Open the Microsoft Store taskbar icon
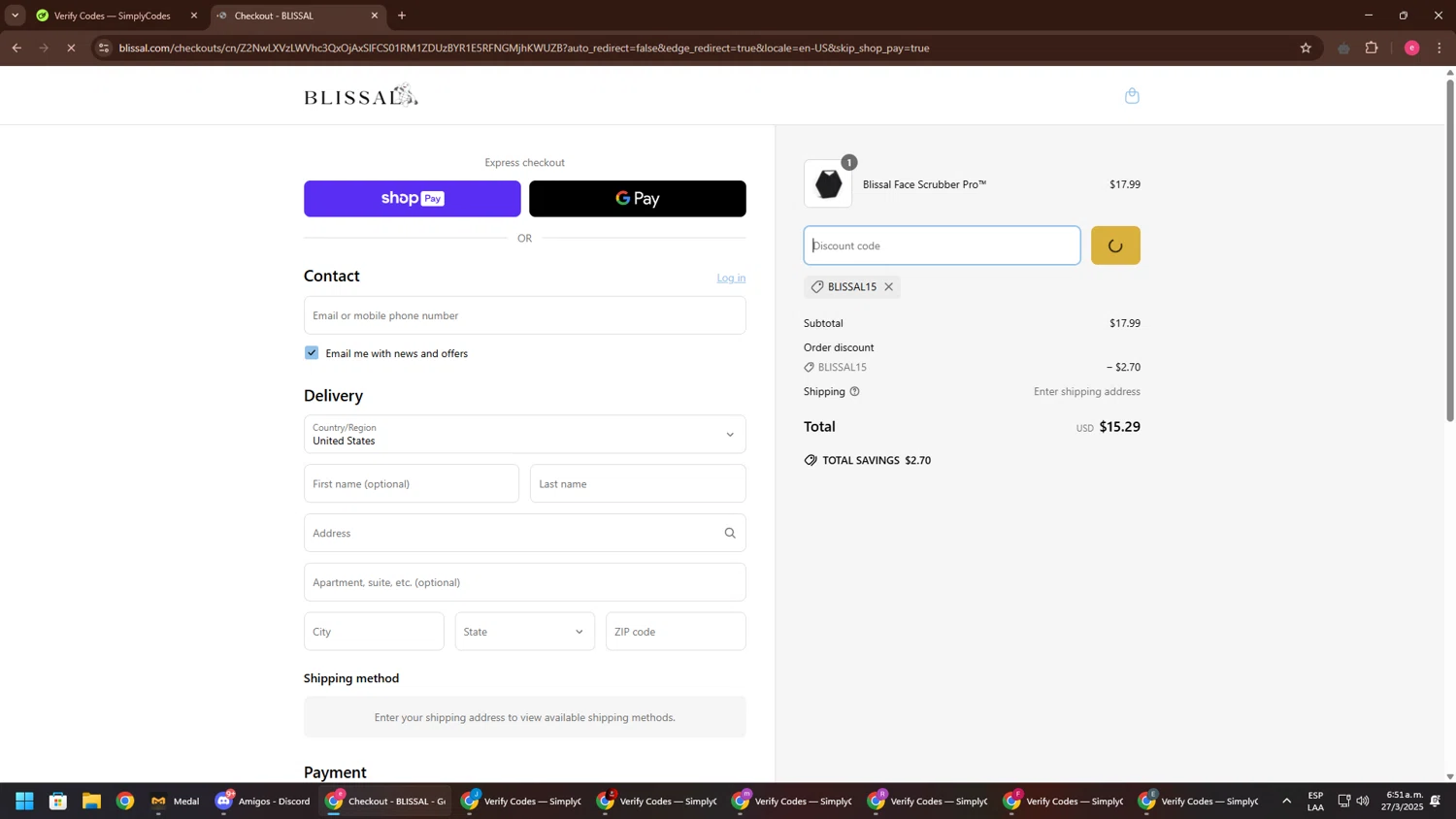Viewport: 1456px width, 819px height. [58, 802]
